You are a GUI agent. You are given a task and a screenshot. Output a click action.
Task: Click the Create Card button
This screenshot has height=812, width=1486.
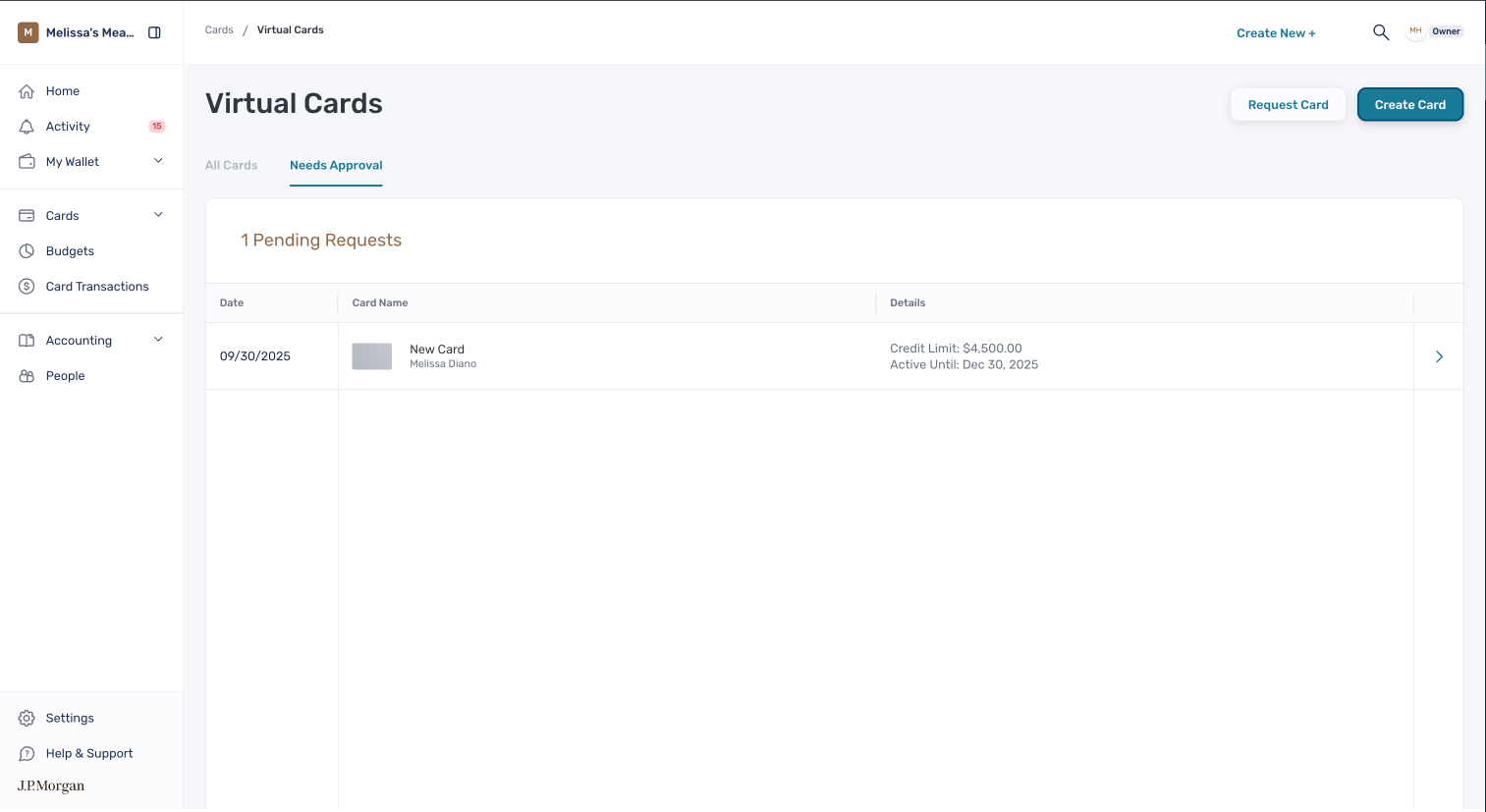pos(1410,105)
